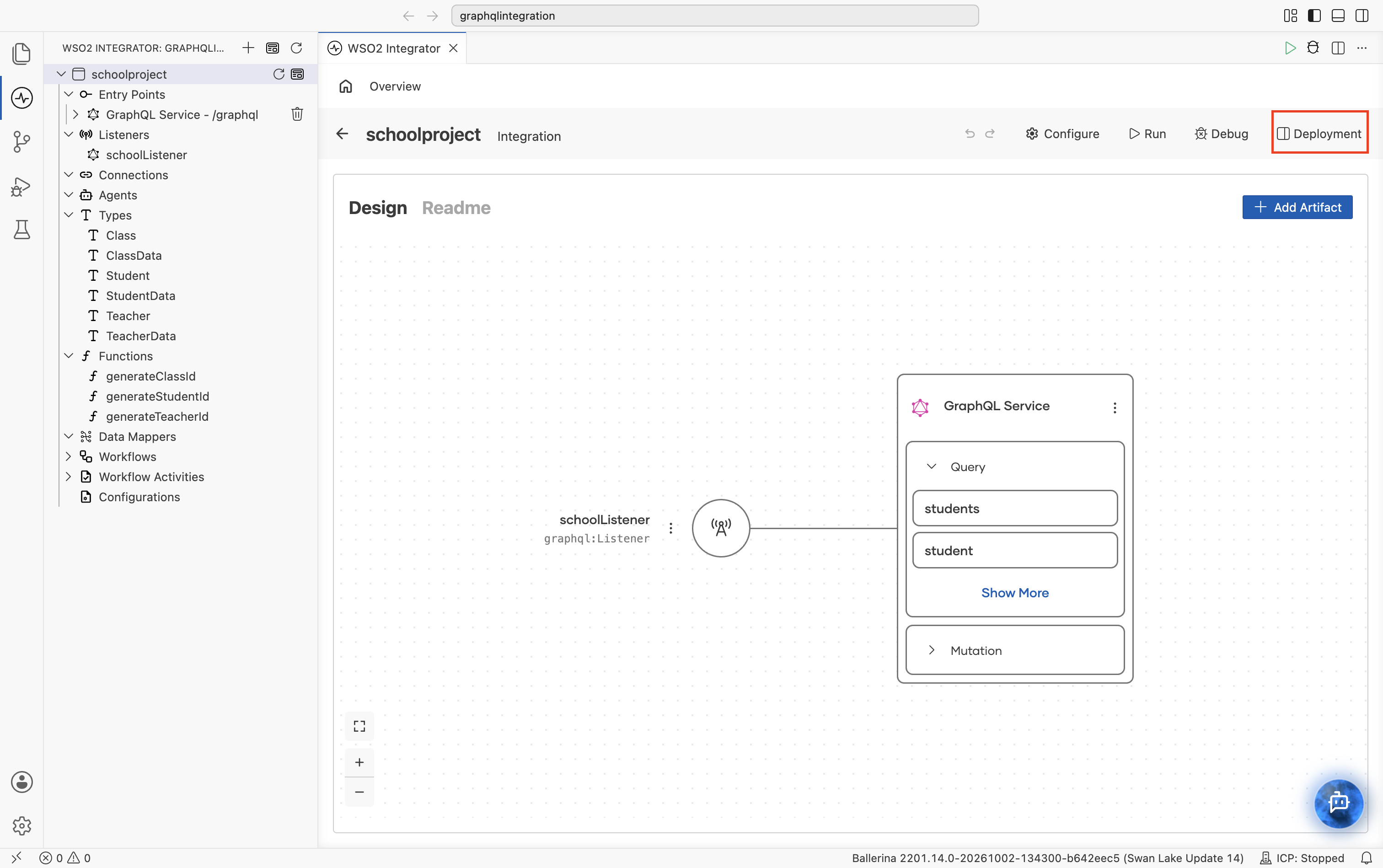Collapse the Functions tree section
The height and width of the screenshot is (868, 1383).
tap(68, 356)
